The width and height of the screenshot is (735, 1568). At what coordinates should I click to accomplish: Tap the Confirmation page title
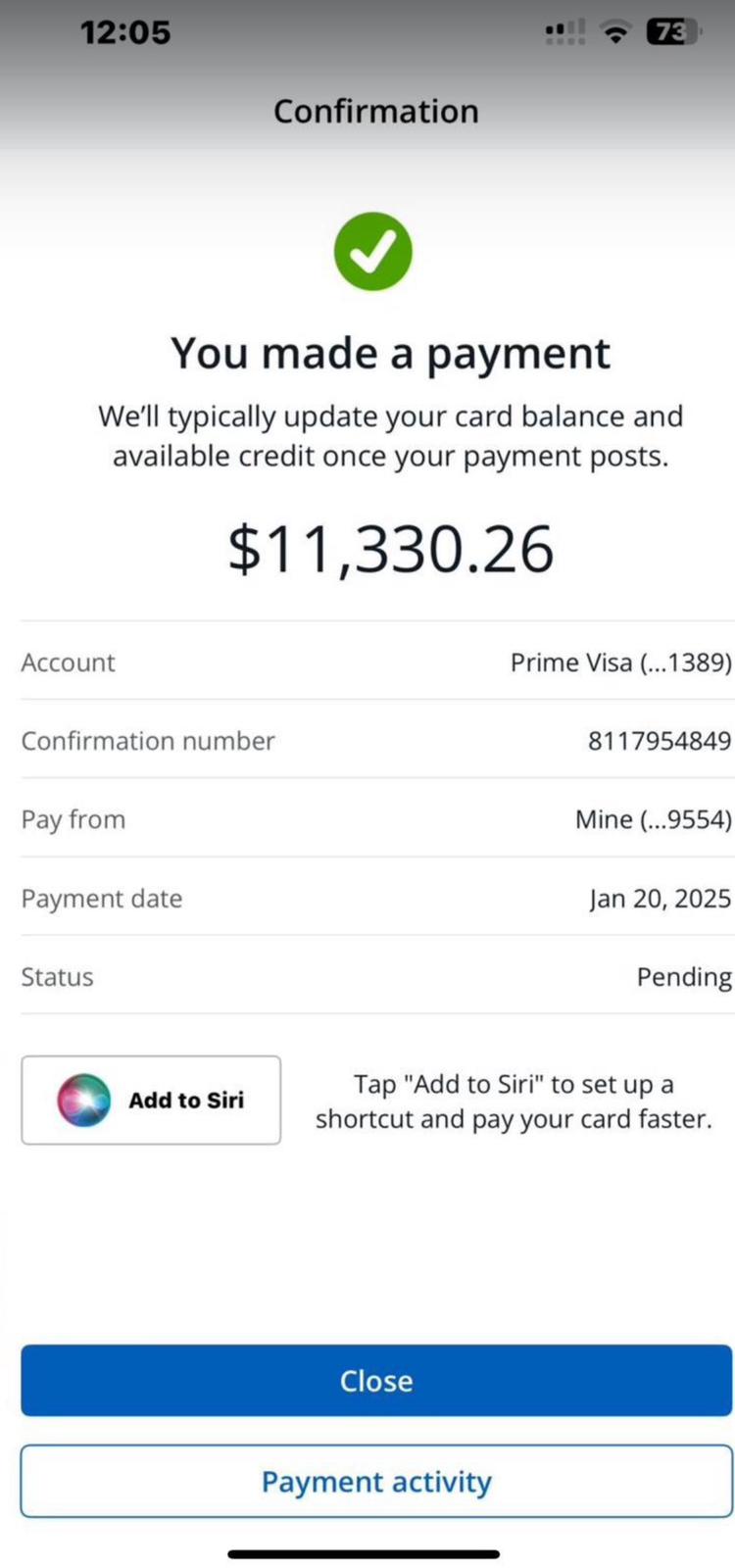[x=375, y=112]
